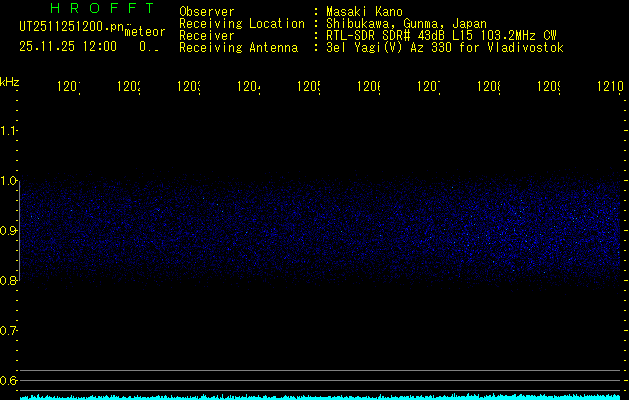
Task: Click the Receiving Location field label
Action: tap(241, 24)
